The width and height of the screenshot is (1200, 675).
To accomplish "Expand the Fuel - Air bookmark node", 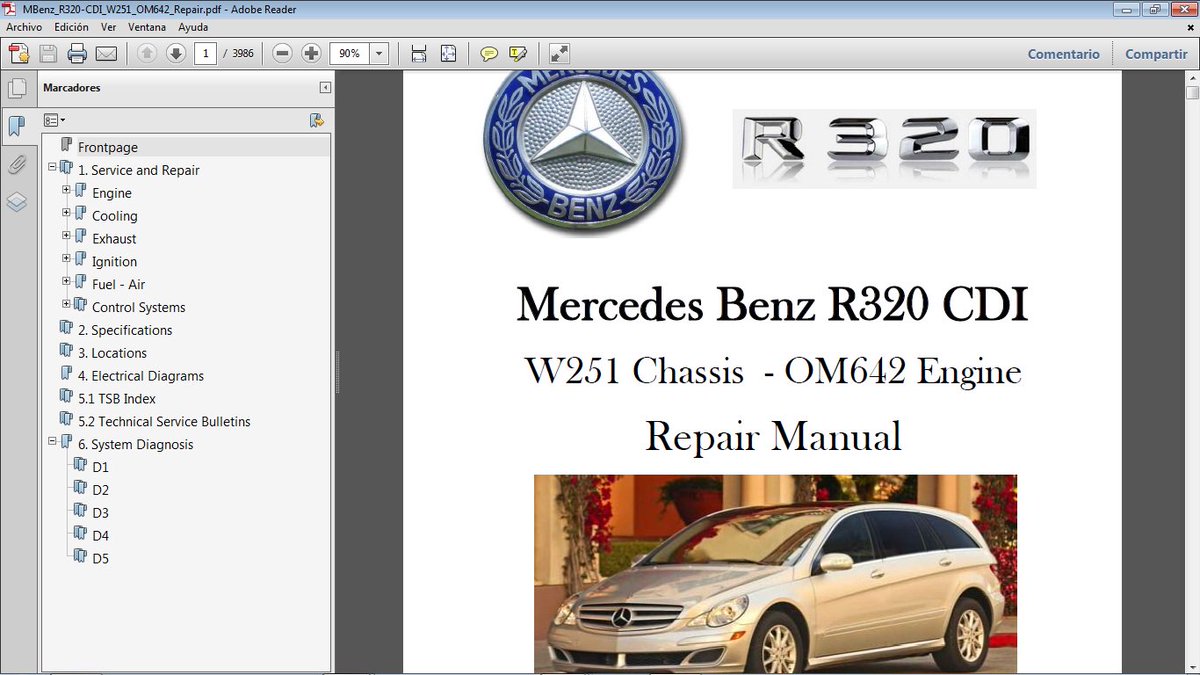I will pyautogui.click(x=66, y=281).
